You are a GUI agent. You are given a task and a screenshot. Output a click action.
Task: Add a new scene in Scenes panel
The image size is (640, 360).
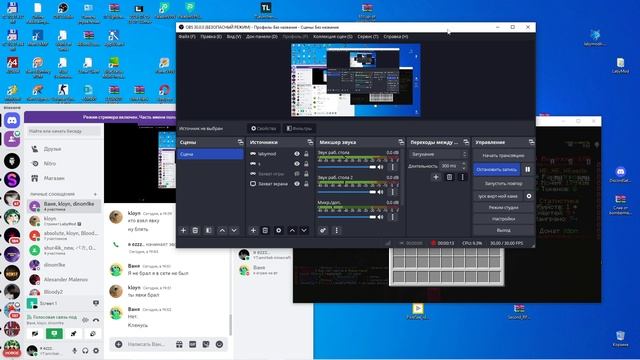(183, 231)
